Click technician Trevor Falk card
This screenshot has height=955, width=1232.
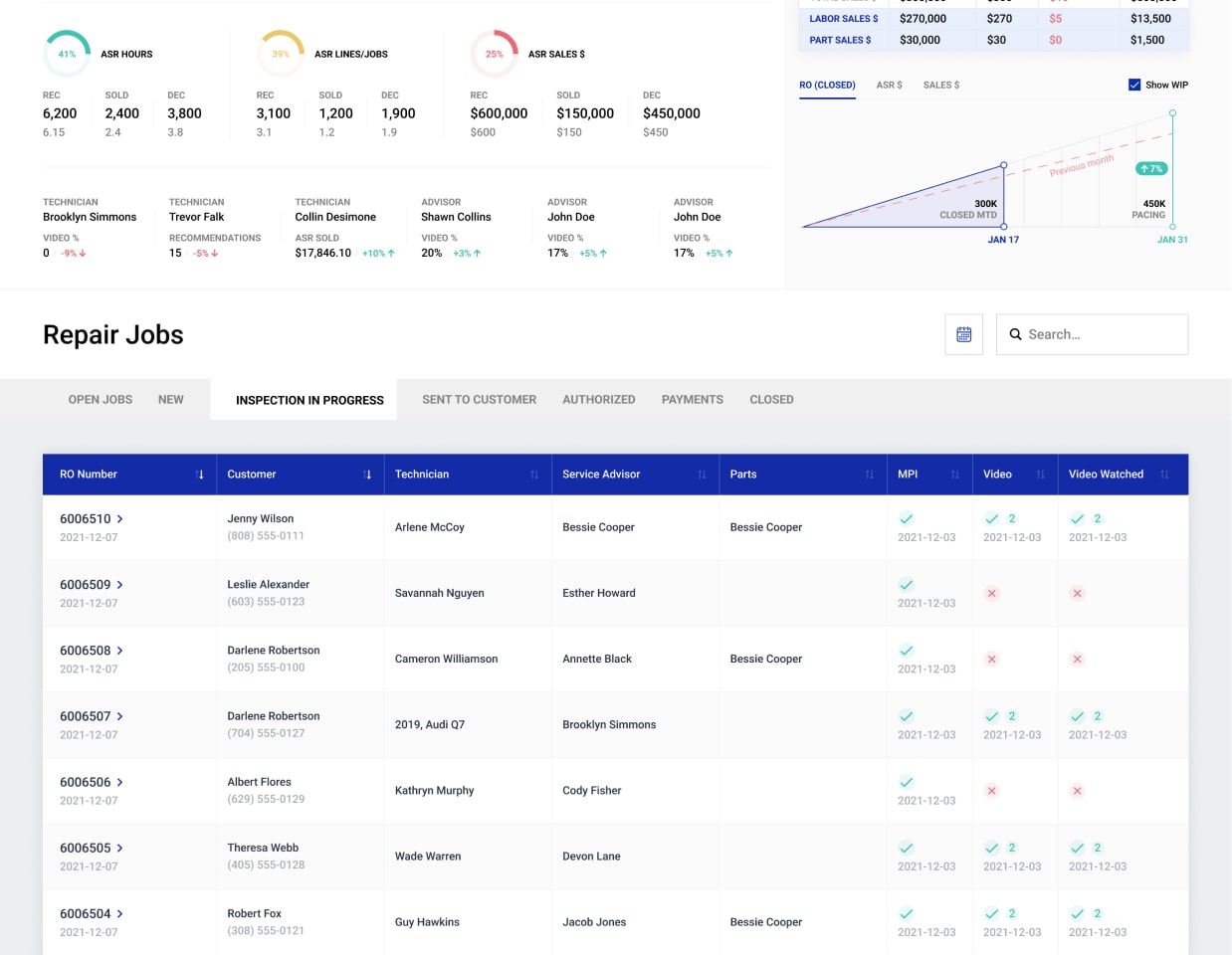[216, 228]
